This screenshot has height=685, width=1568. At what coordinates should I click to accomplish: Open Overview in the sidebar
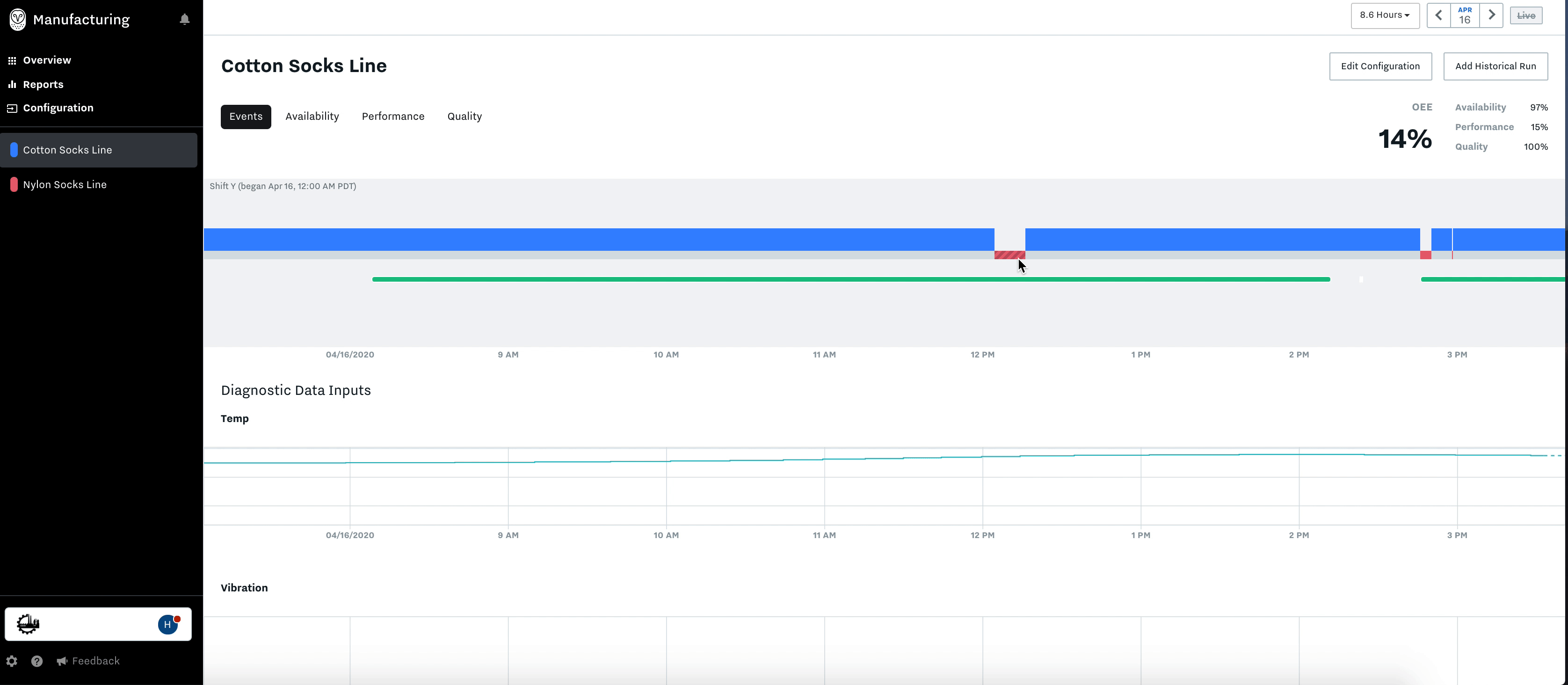(47, 60)
